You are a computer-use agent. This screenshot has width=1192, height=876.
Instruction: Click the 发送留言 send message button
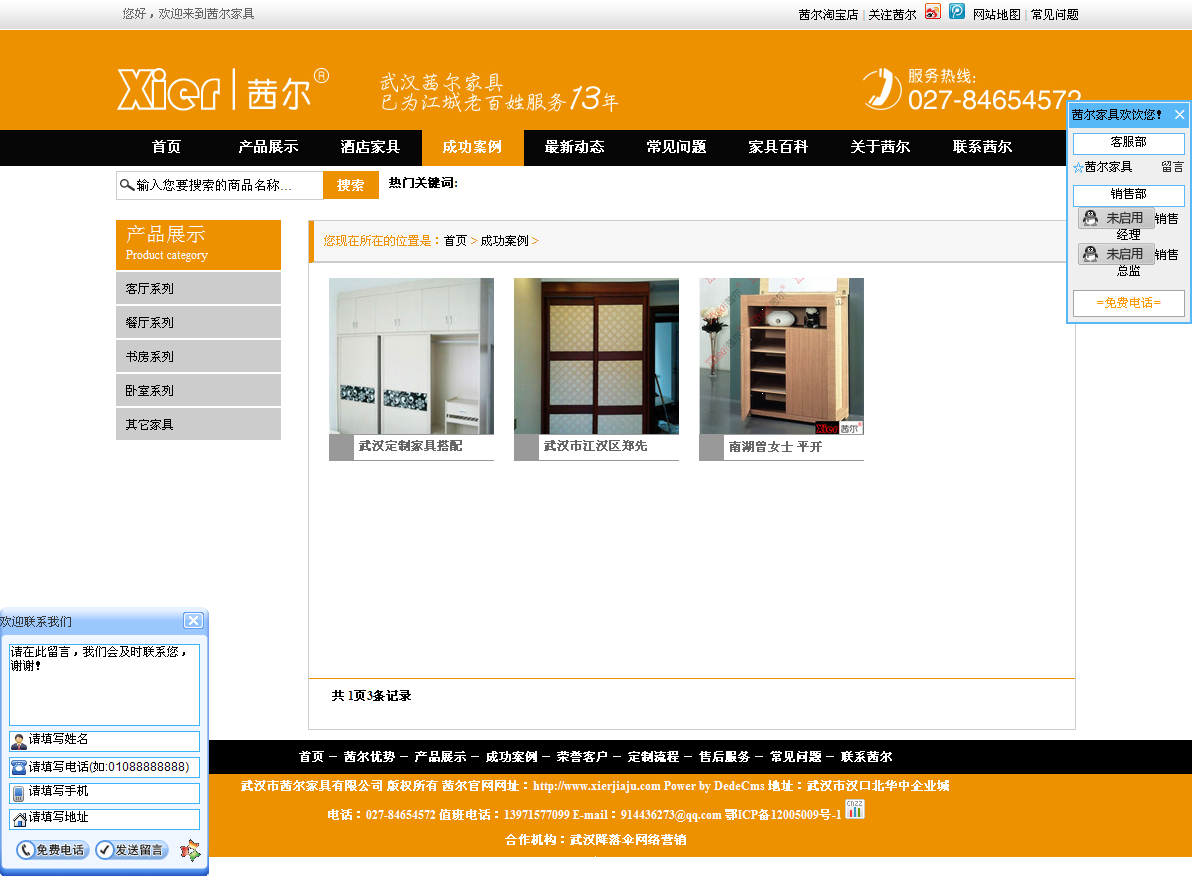point(132,850)
